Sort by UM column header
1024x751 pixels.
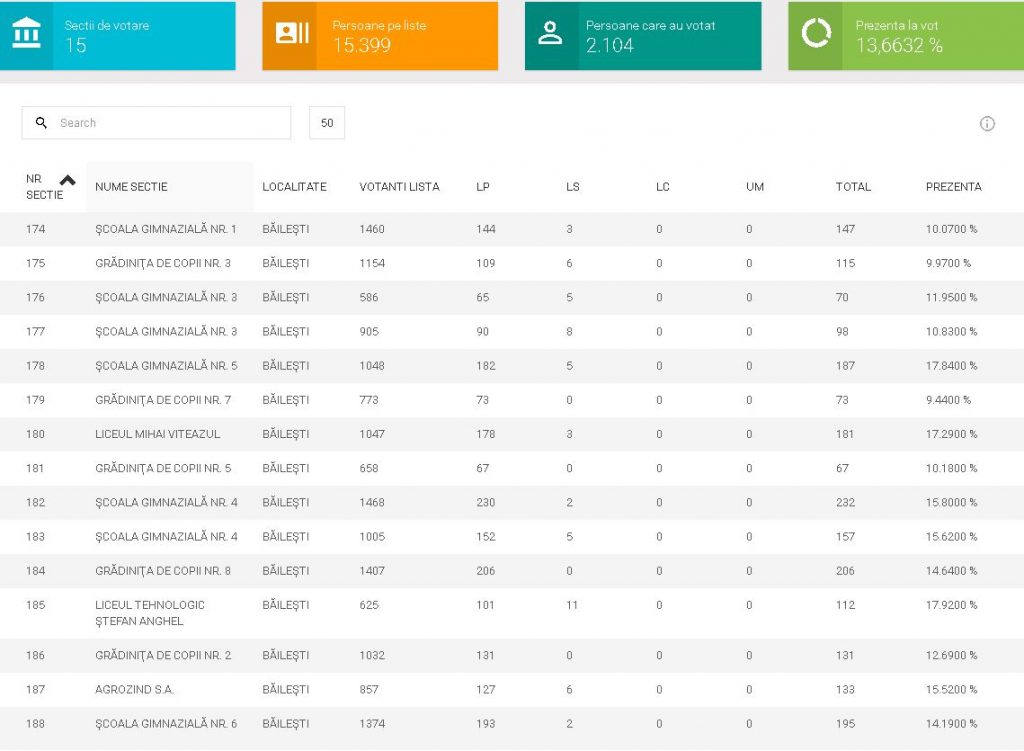[x=755, y=187]
